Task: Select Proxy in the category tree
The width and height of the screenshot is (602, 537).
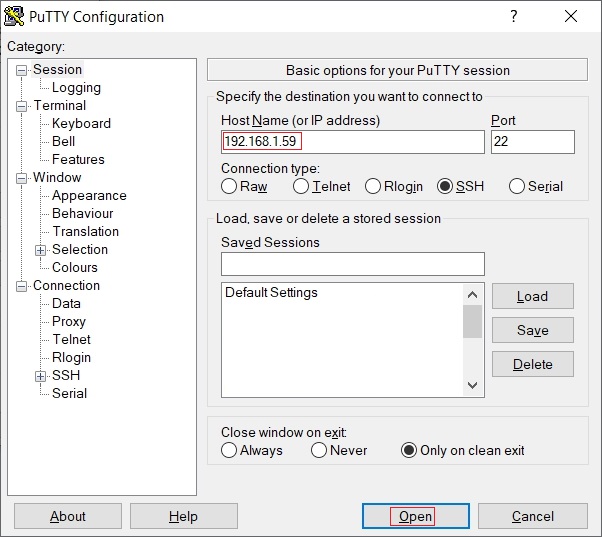Action: tap(69, 322)
